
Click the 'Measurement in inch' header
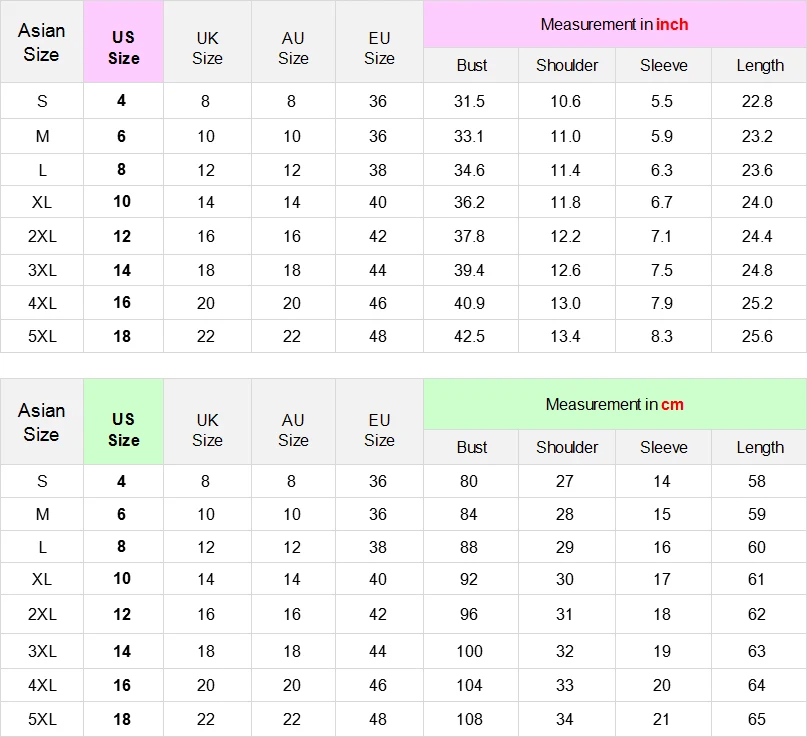(x=615, y=24)
